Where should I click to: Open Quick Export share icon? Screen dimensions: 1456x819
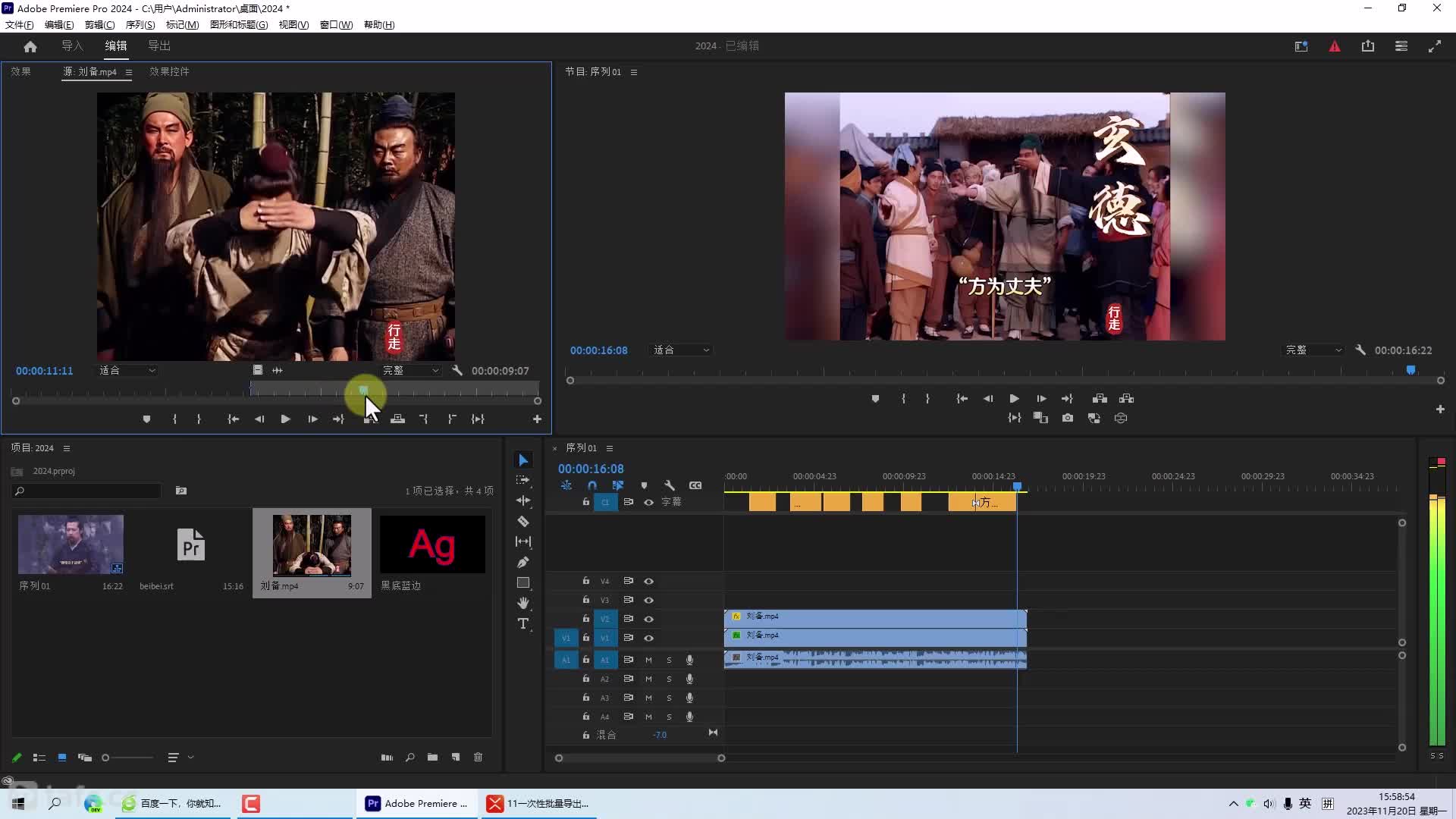(1368, 46)
